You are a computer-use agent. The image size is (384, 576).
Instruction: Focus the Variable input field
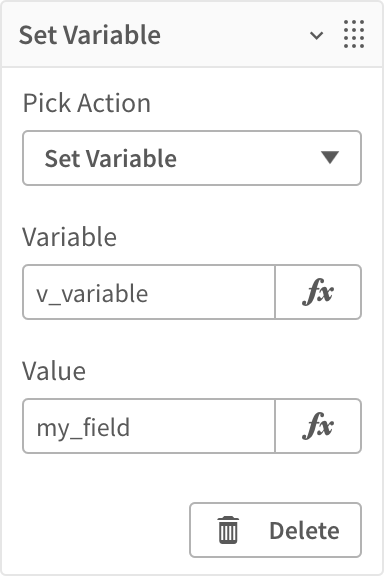[x=149, y=292]
